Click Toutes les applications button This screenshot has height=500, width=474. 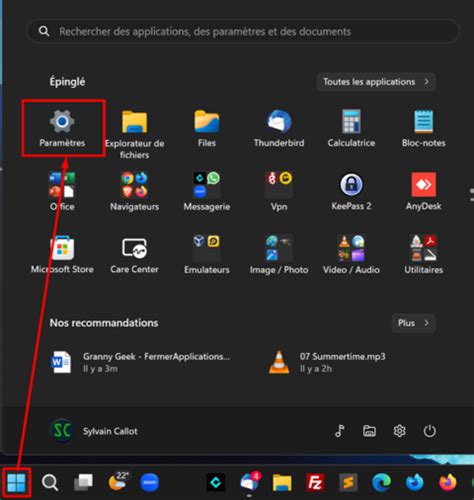click(x=376, y=82)
